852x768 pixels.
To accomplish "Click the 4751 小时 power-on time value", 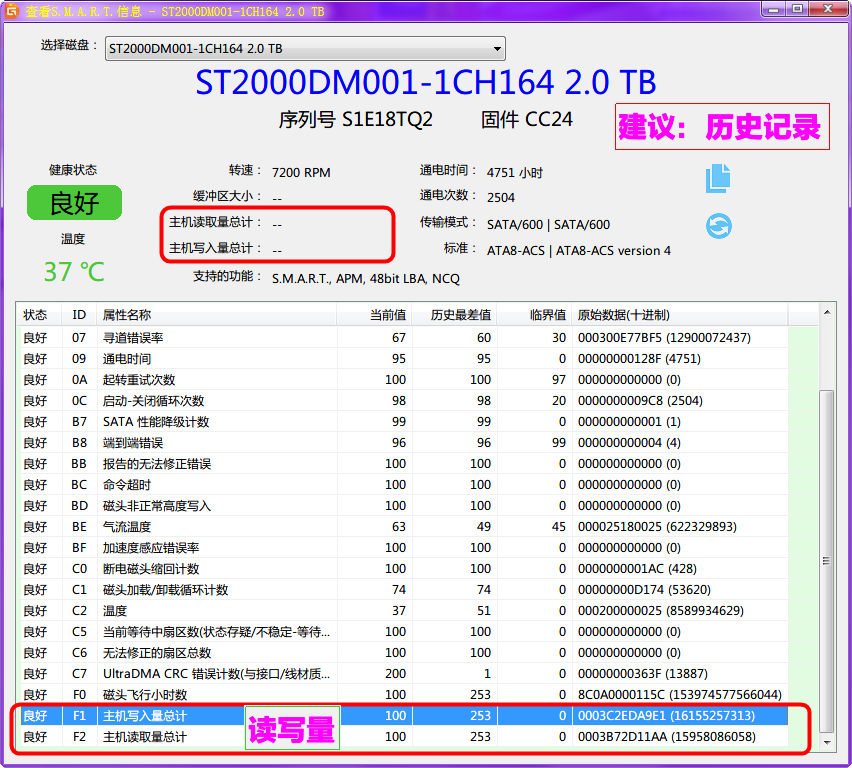I will point(515,173).
